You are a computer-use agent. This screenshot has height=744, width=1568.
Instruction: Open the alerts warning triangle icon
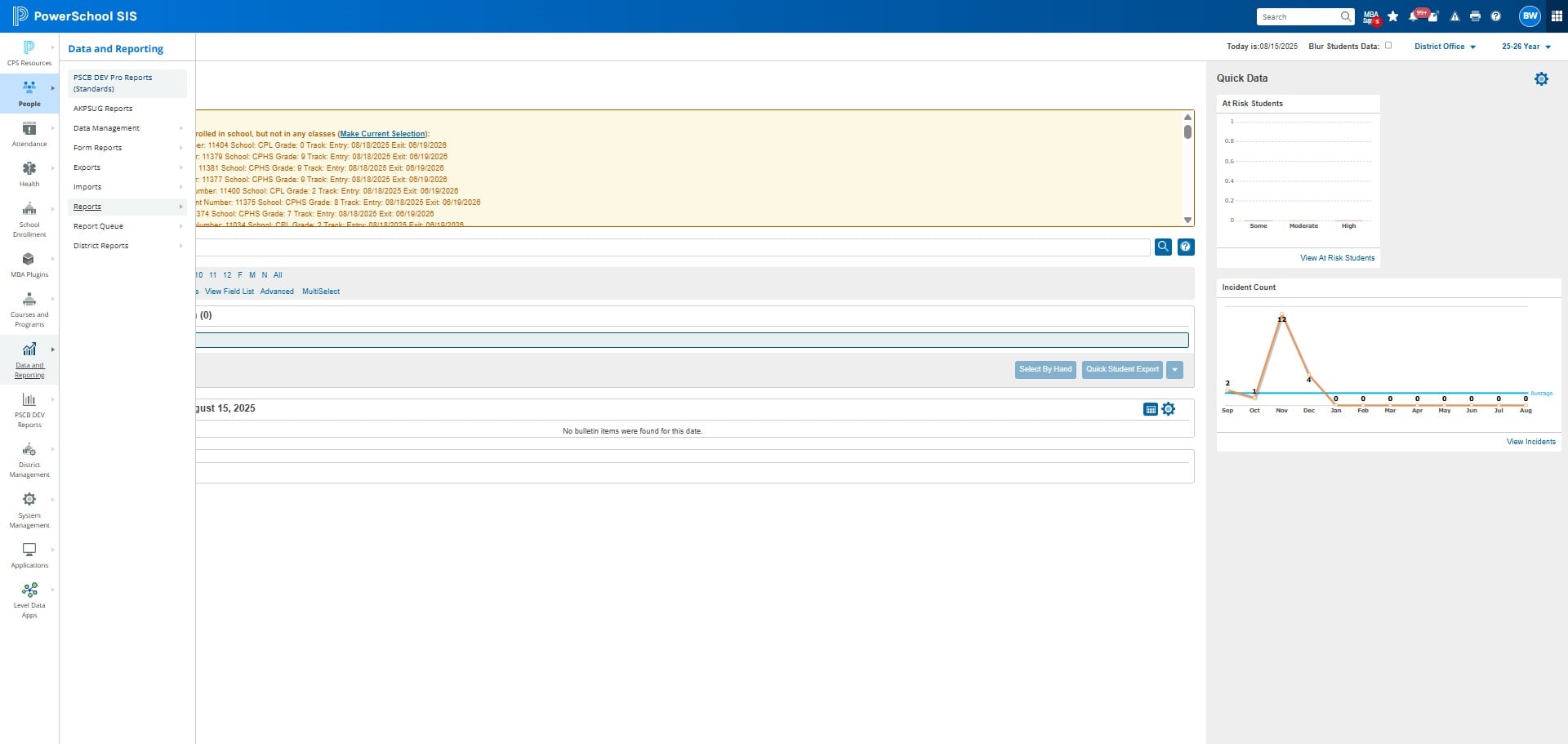(x=1454, y=16)
